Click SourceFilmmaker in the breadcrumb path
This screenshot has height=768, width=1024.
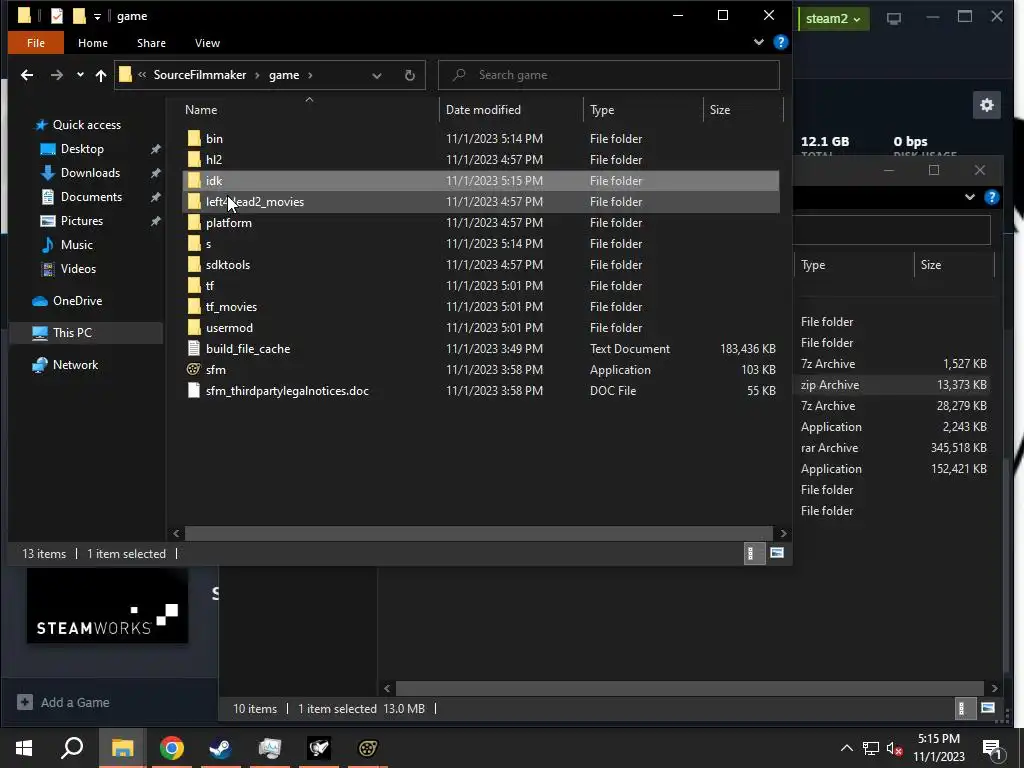[200, 75]
